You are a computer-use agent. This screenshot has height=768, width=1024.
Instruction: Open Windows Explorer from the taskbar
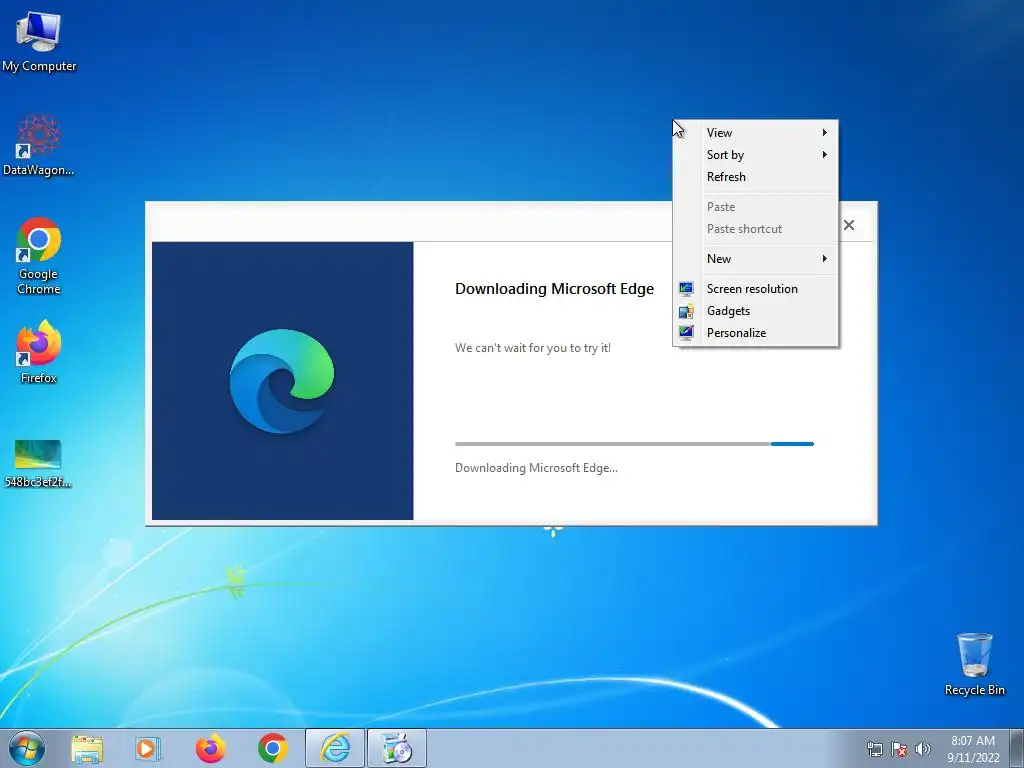87,748
